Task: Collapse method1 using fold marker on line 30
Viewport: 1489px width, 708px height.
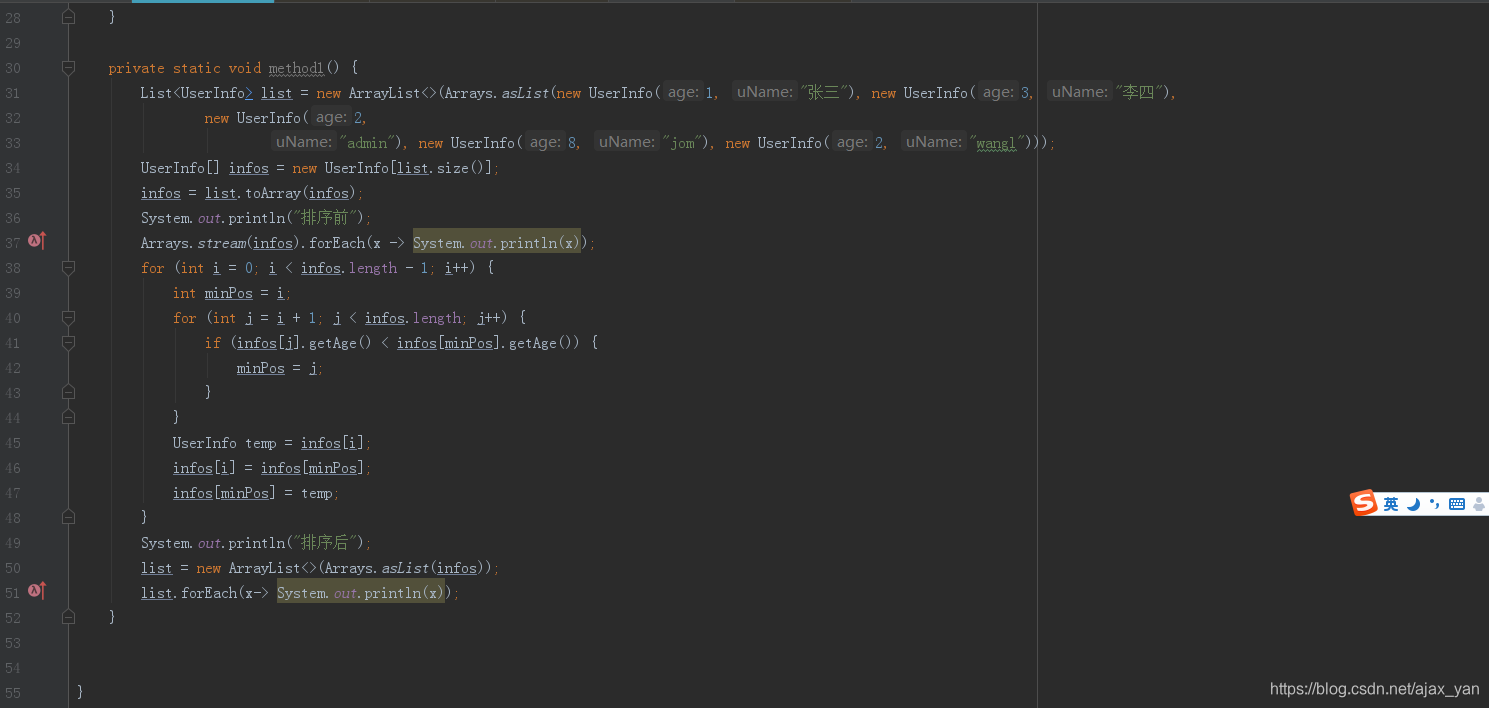Action: point(68,67)
